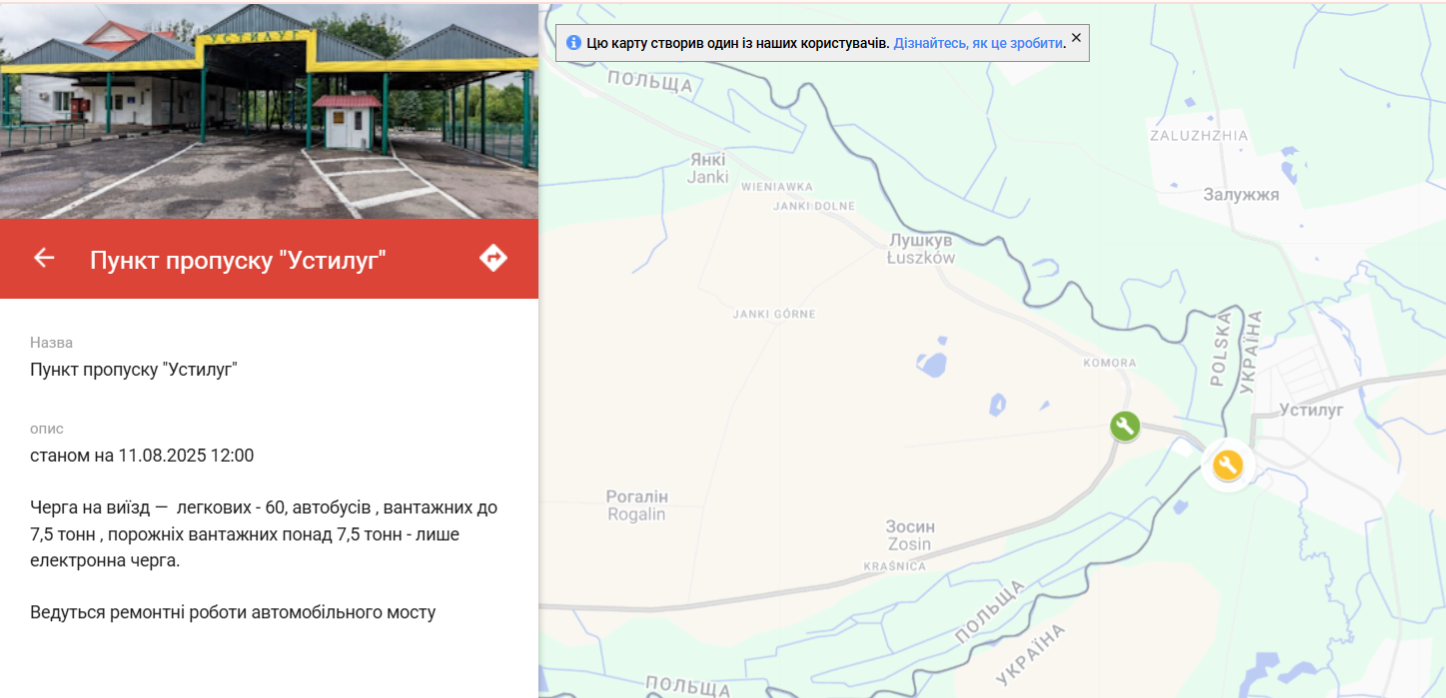Click the "станом на 11.08.2025 12:00" description text
The width and height of the screenshot is (1446, 698).
(142, 456)
